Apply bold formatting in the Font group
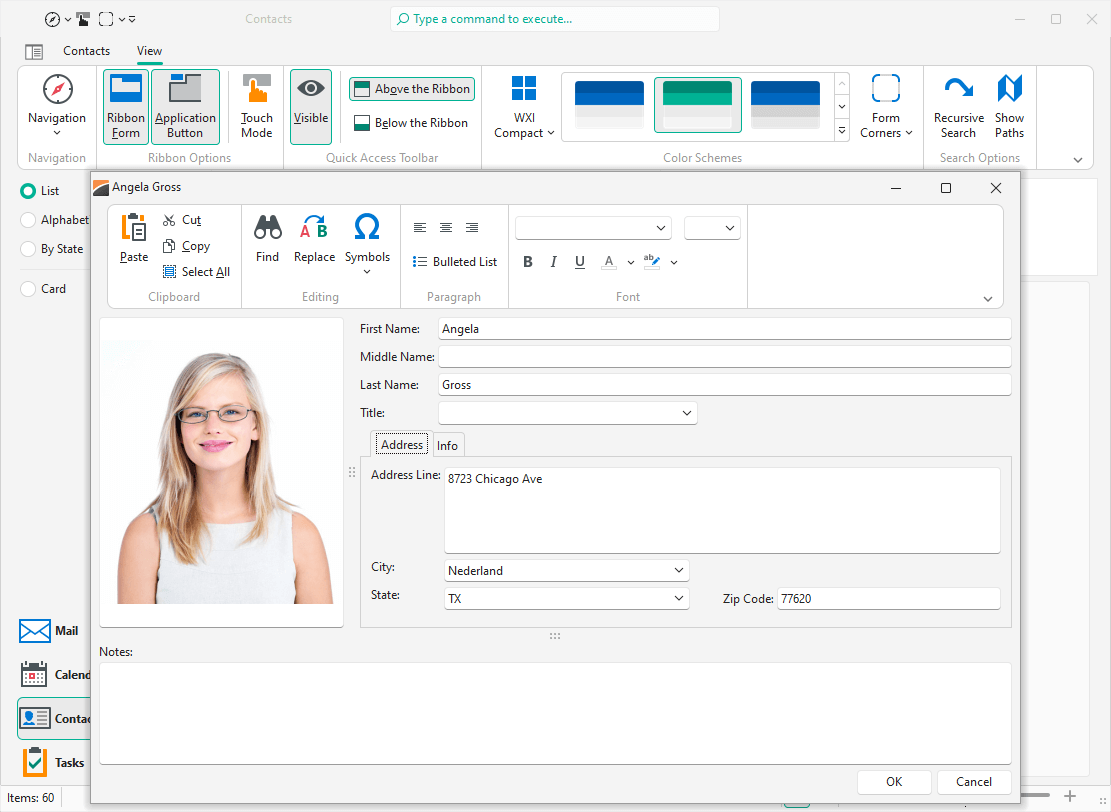This screenshot has height=812, width=1111. (x=528, y=261)
